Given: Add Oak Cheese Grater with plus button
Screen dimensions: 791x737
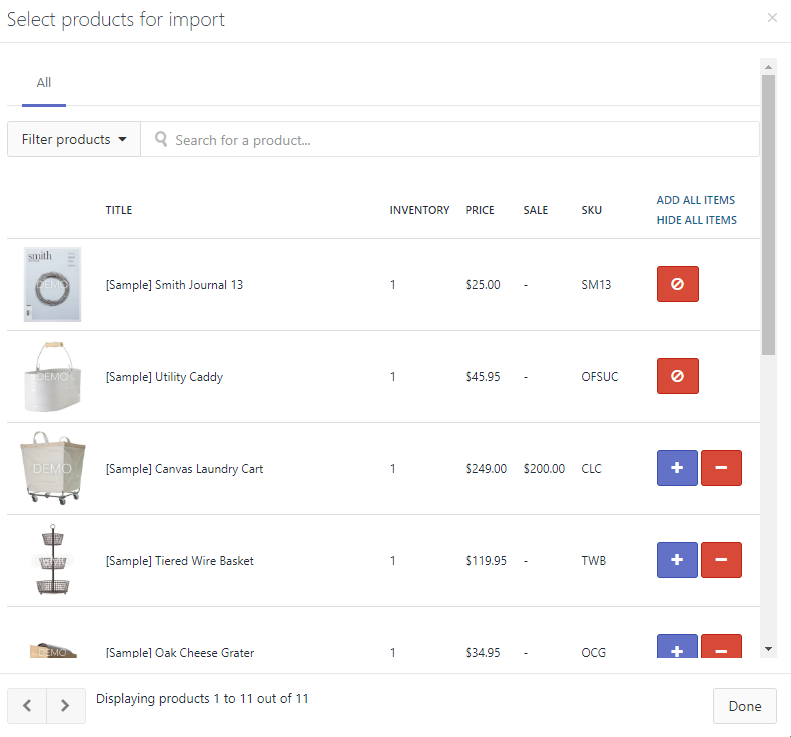Looking at the screenshot, I should click(x=677, y=648).
